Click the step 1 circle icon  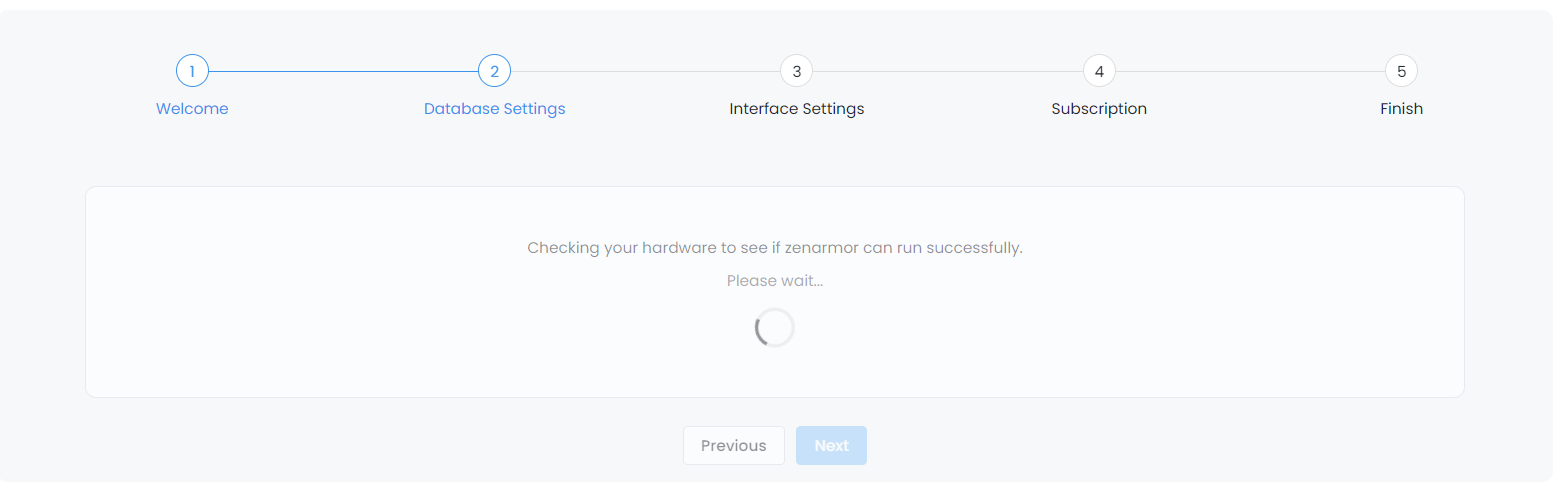tap(192, 71)
